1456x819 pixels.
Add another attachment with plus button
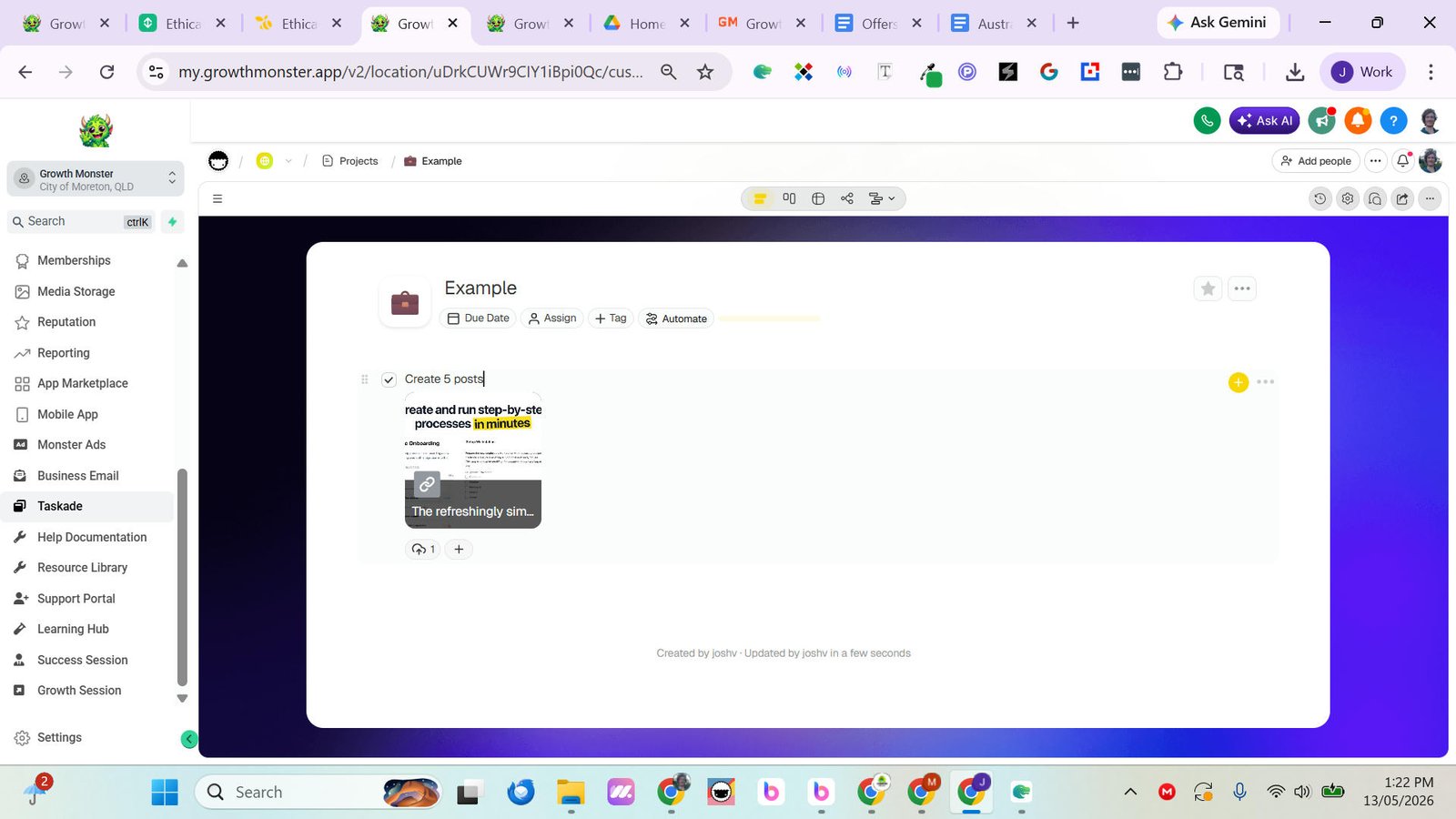point(459,549)
